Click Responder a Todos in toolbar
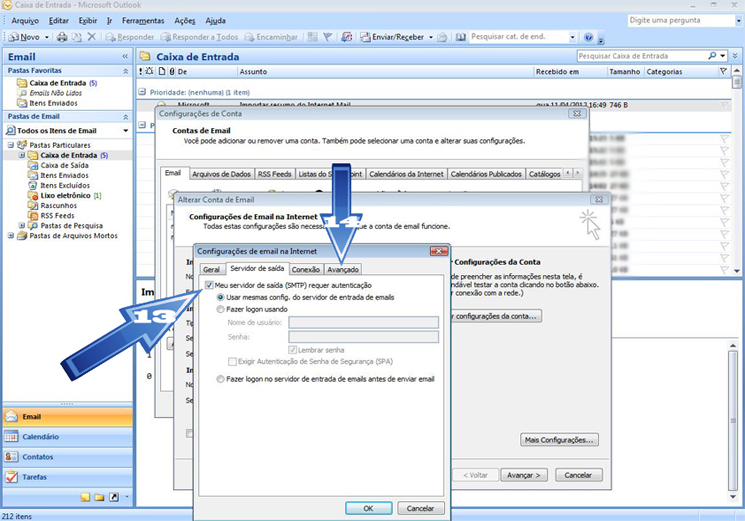This screenshot has height=521, width=745. [200, 37]
